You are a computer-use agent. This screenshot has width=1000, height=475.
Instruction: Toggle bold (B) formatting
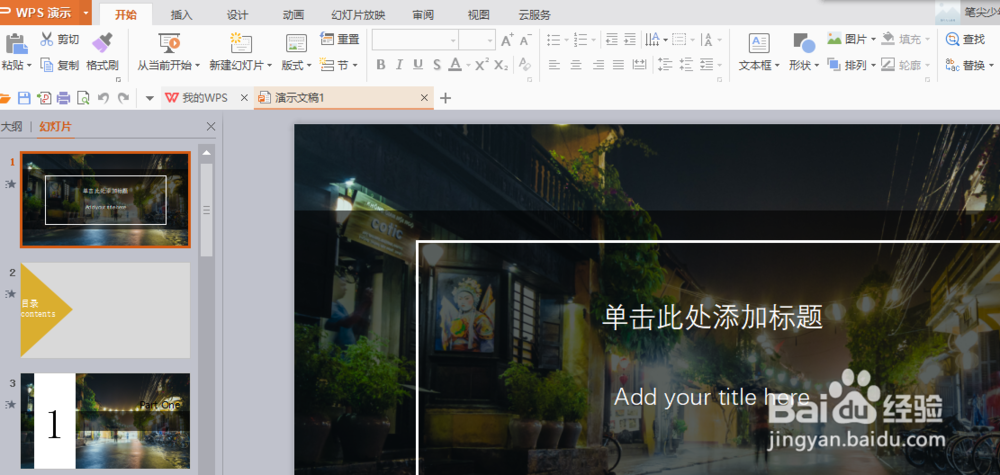(x=381, y=64)
